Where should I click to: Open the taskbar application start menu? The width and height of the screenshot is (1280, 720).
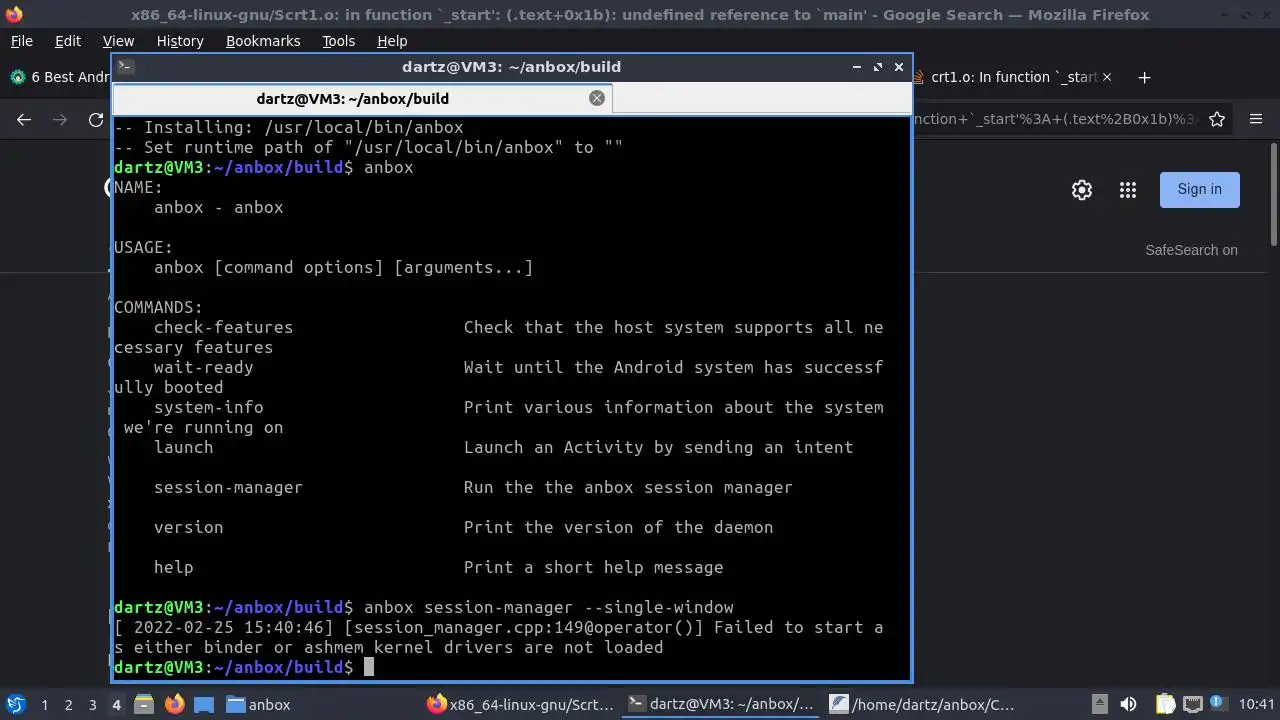point(15,704)
